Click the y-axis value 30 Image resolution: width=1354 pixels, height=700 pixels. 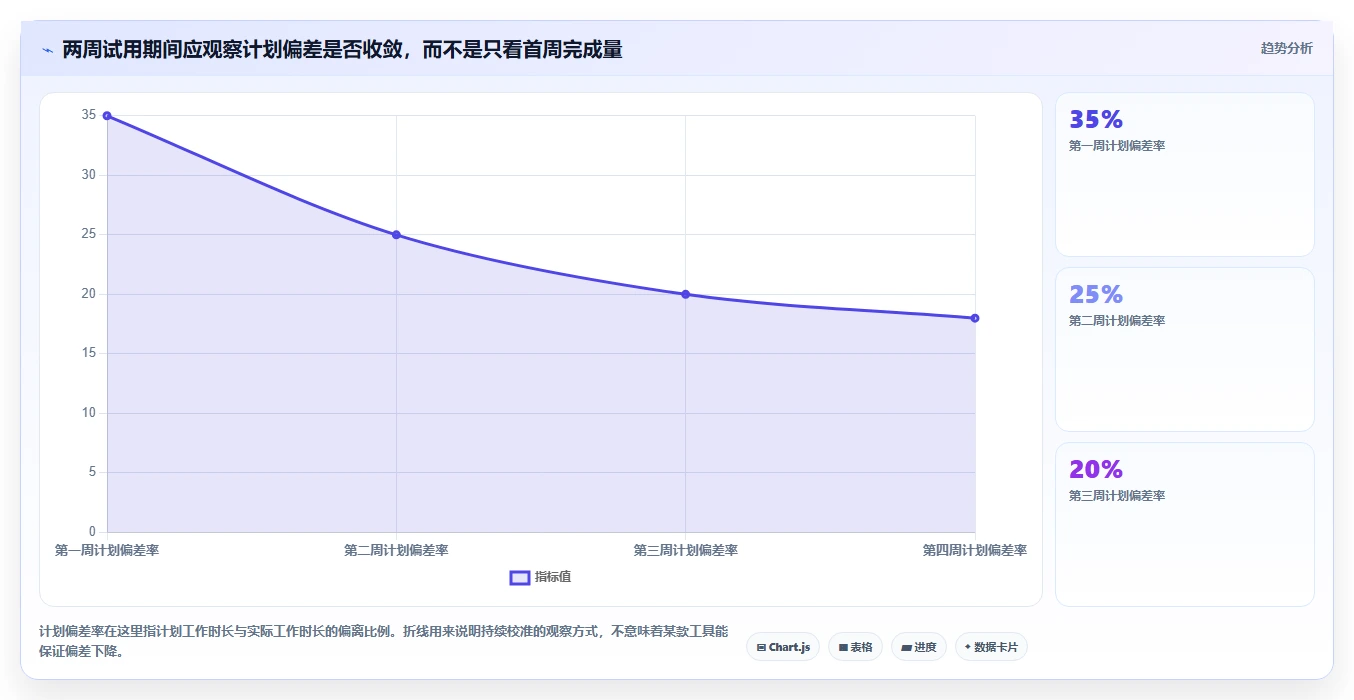[89, 175]
